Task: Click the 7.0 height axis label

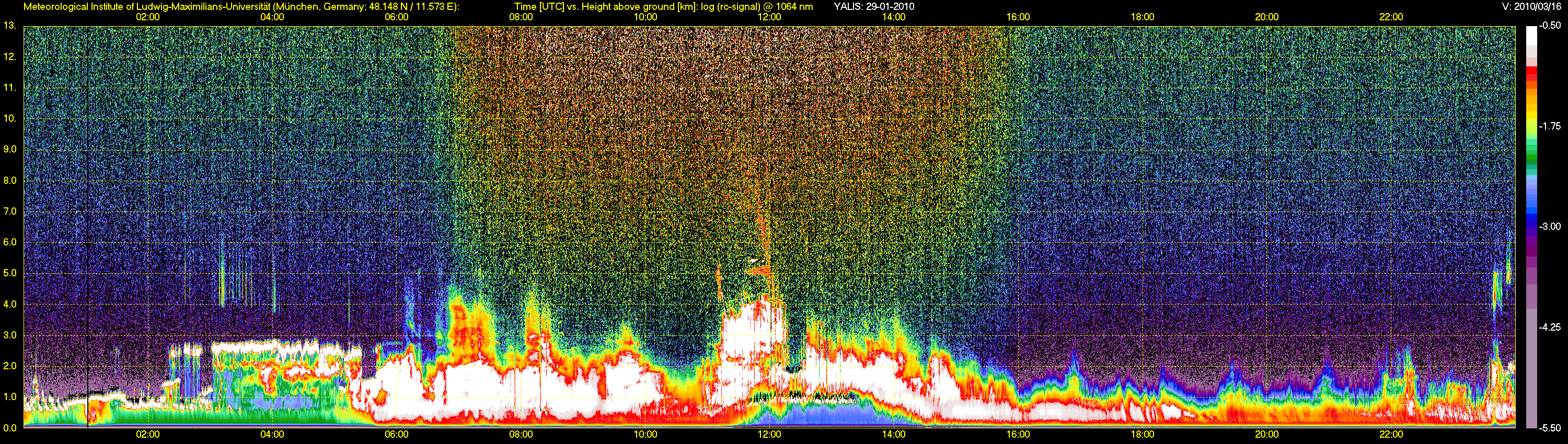Action: pyautogui.click(x=10, y=211)
